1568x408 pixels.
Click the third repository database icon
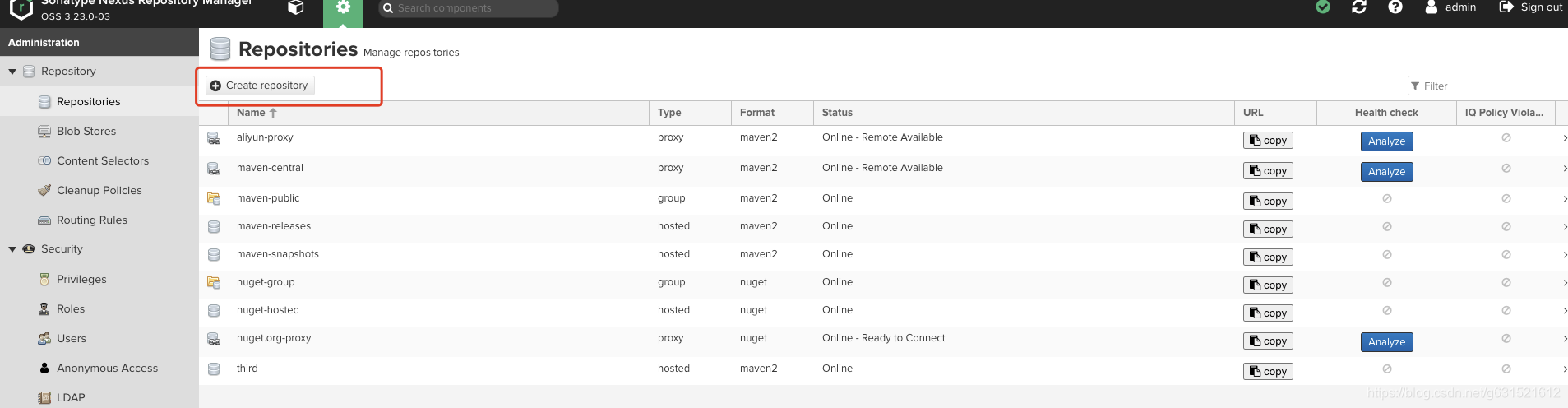[214, 369]
